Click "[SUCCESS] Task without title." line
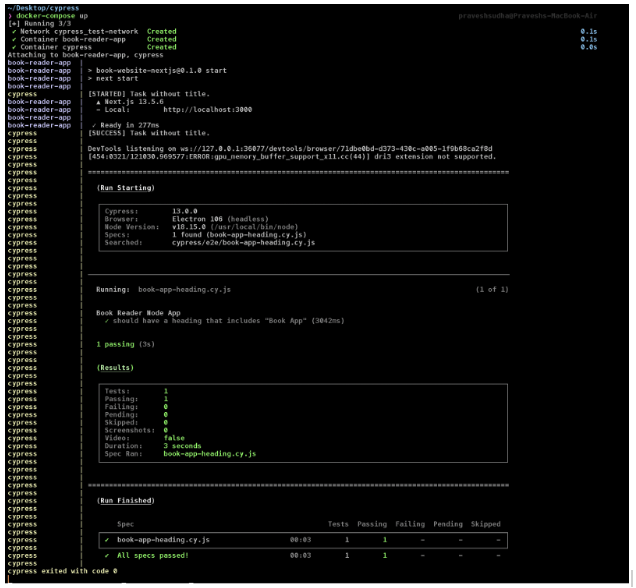Screen dimensions: 636x588 149,133
